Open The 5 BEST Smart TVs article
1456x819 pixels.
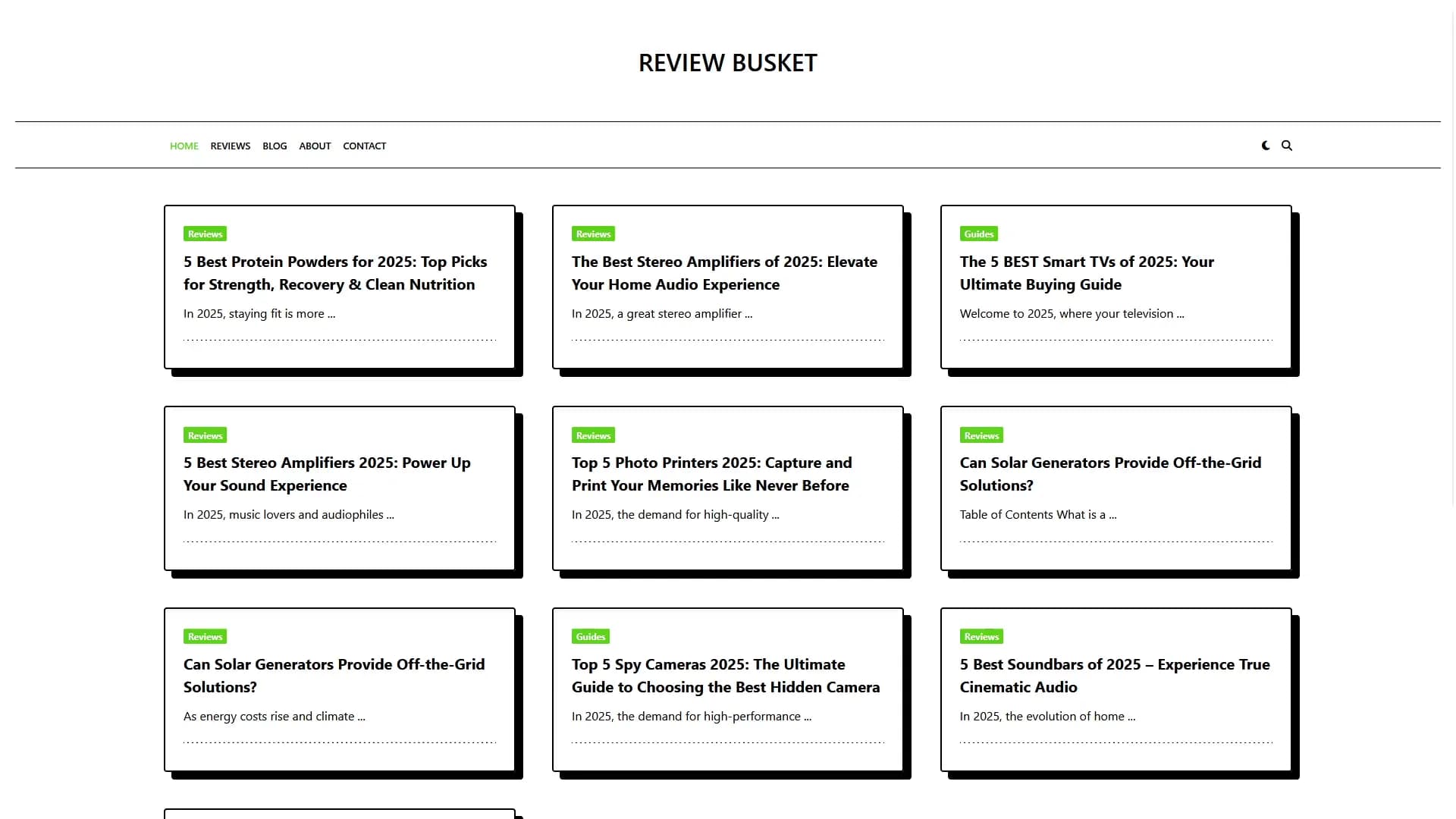1087,273
